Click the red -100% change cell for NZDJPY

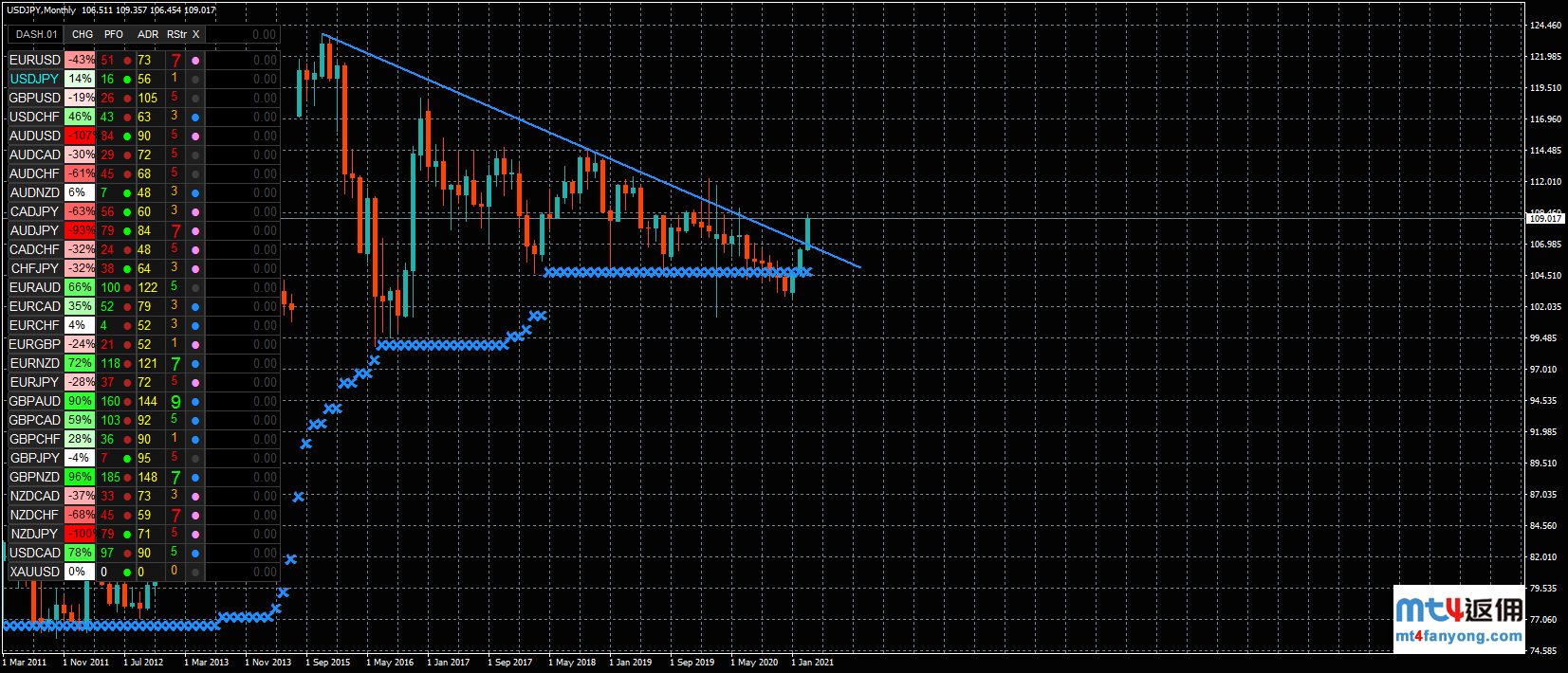[81, 534]
